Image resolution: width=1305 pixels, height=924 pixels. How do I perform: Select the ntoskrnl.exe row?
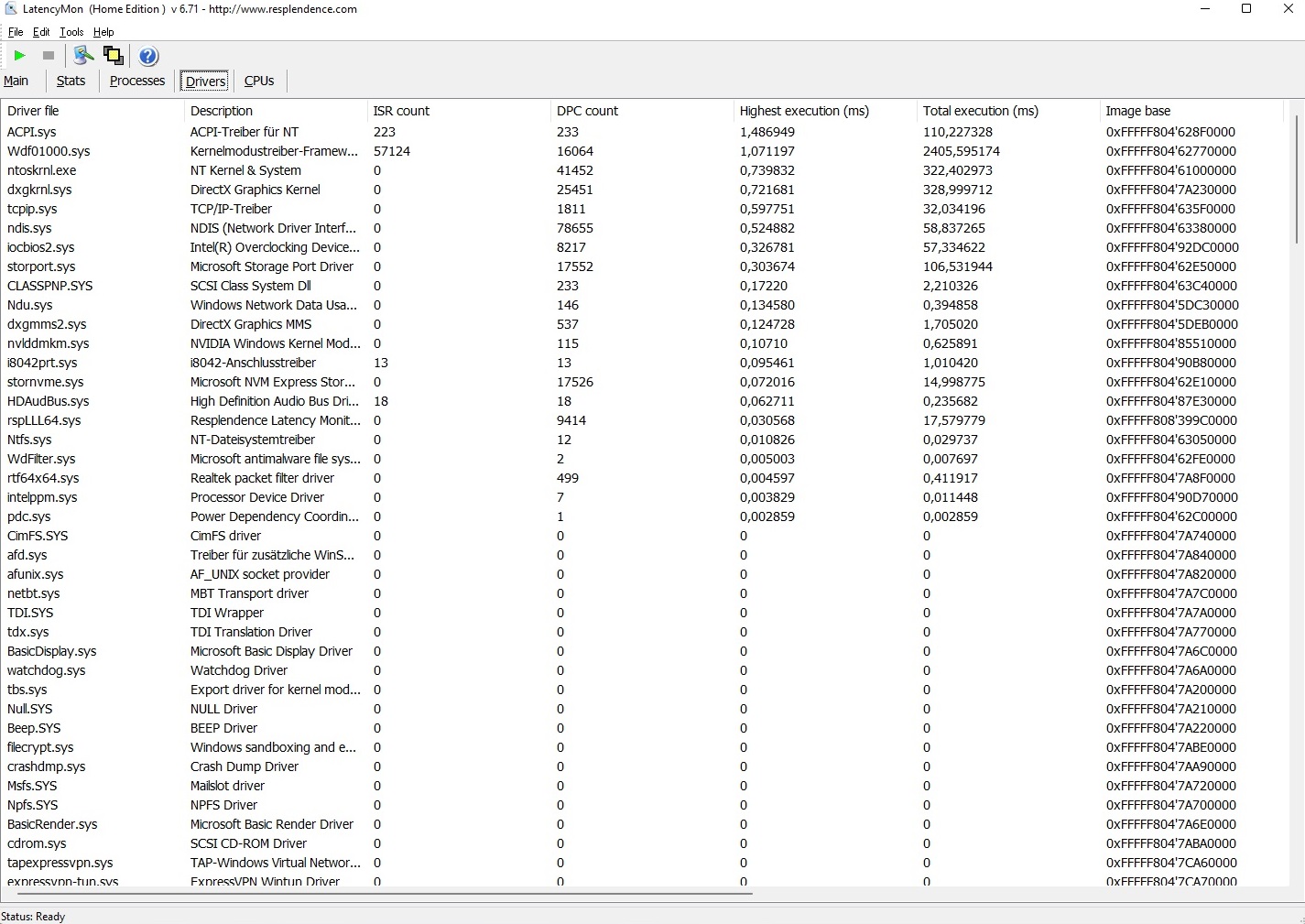[645, 170]
